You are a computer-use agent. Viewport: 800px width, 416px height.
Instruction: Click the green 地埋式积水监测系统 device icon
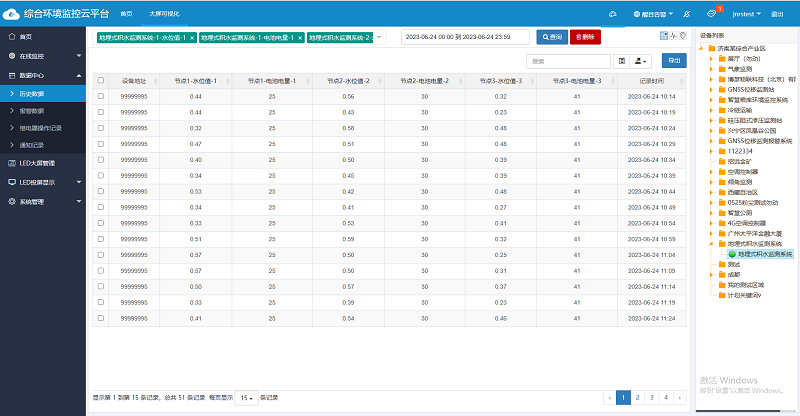point(718,254)
